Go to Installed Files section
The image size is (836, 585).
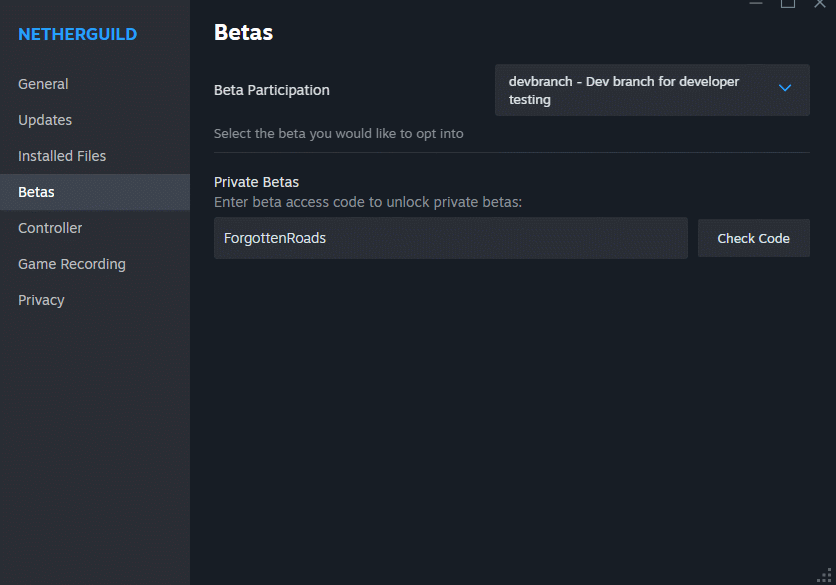pos(62,156)
